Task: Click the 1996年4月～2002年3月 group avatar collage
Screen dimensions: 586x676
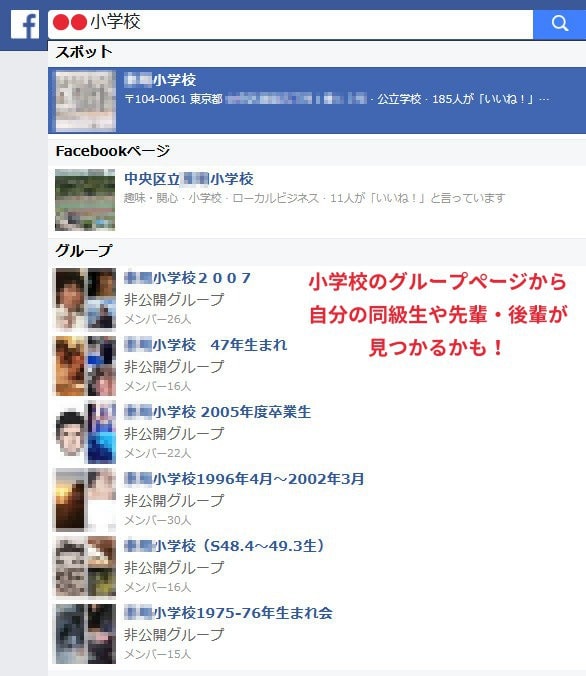Action: pos(85,500)
